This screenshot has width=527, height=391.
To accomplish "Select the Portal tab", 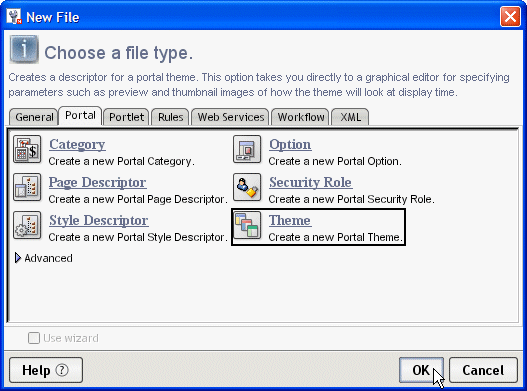I will tap(80, 116).
